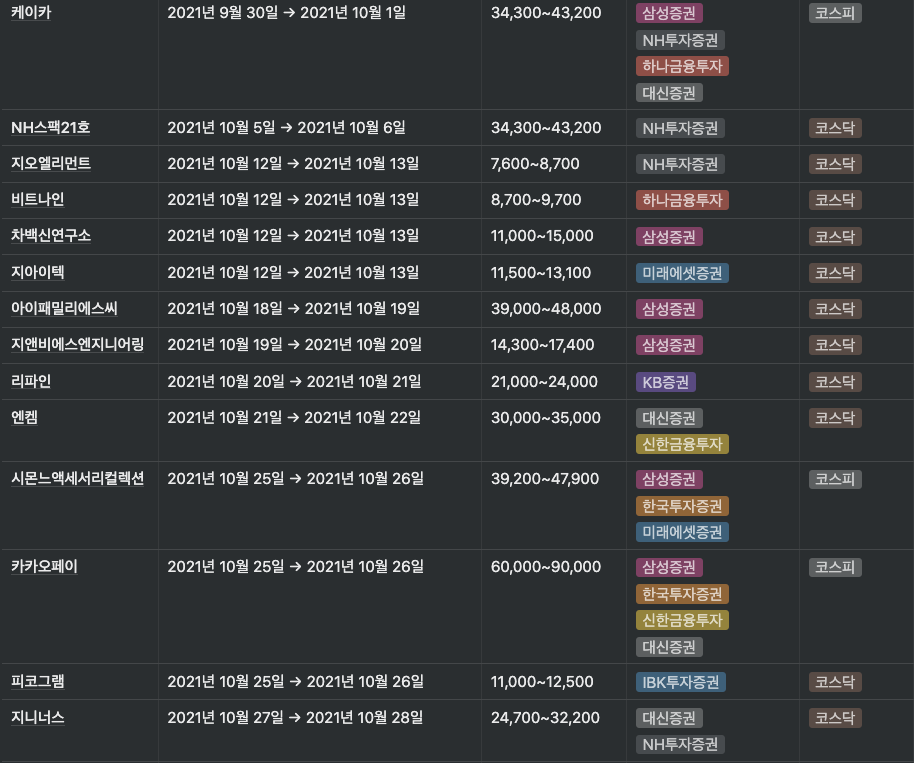Viewport: 914px width, 763px height.
Task: Select price cell 21,000~24,000
Action: coord(544,382)
